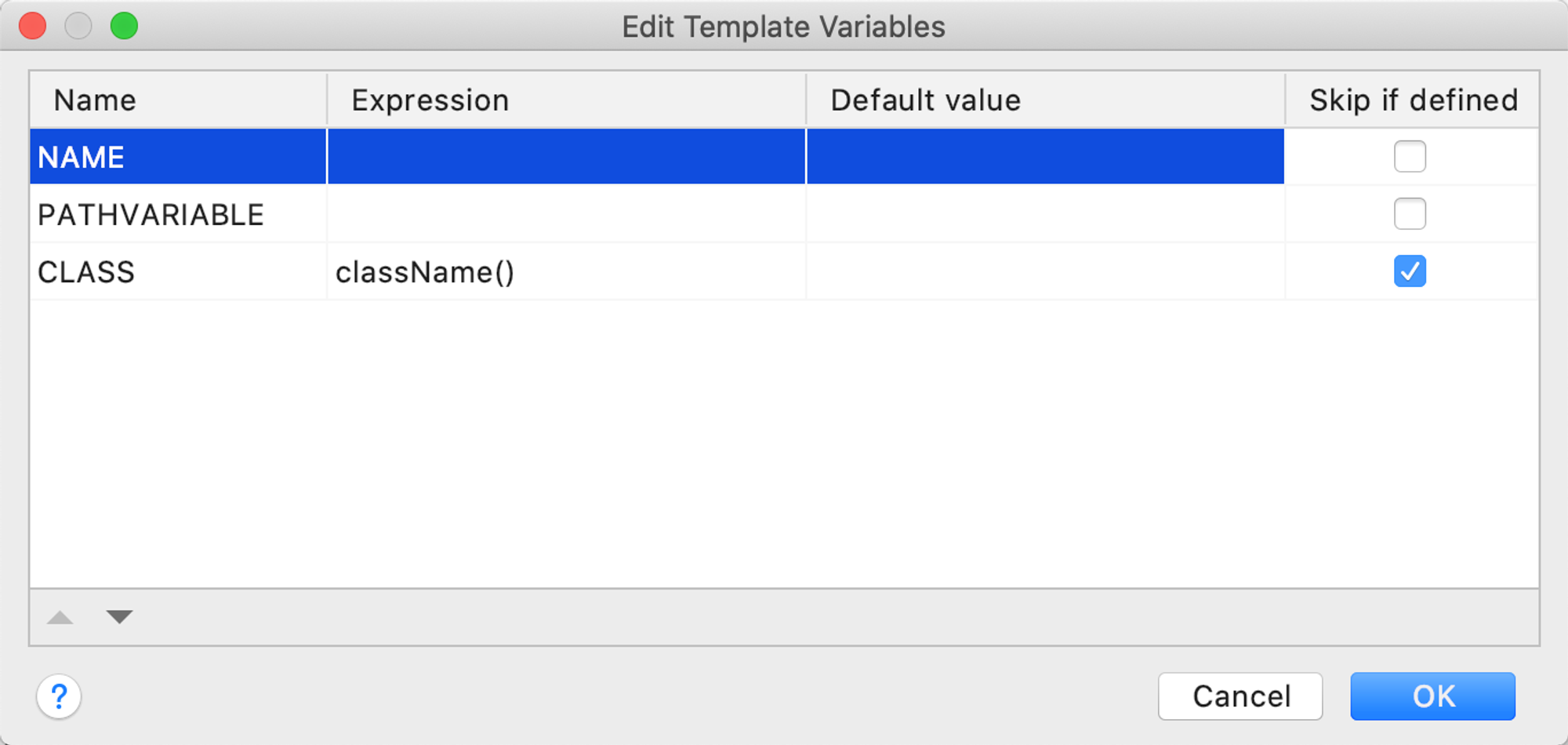Image resolution: width=1568 pixels, height=745 pixels.
Task: Select the CLASS variable row
Action: point(784,271)
